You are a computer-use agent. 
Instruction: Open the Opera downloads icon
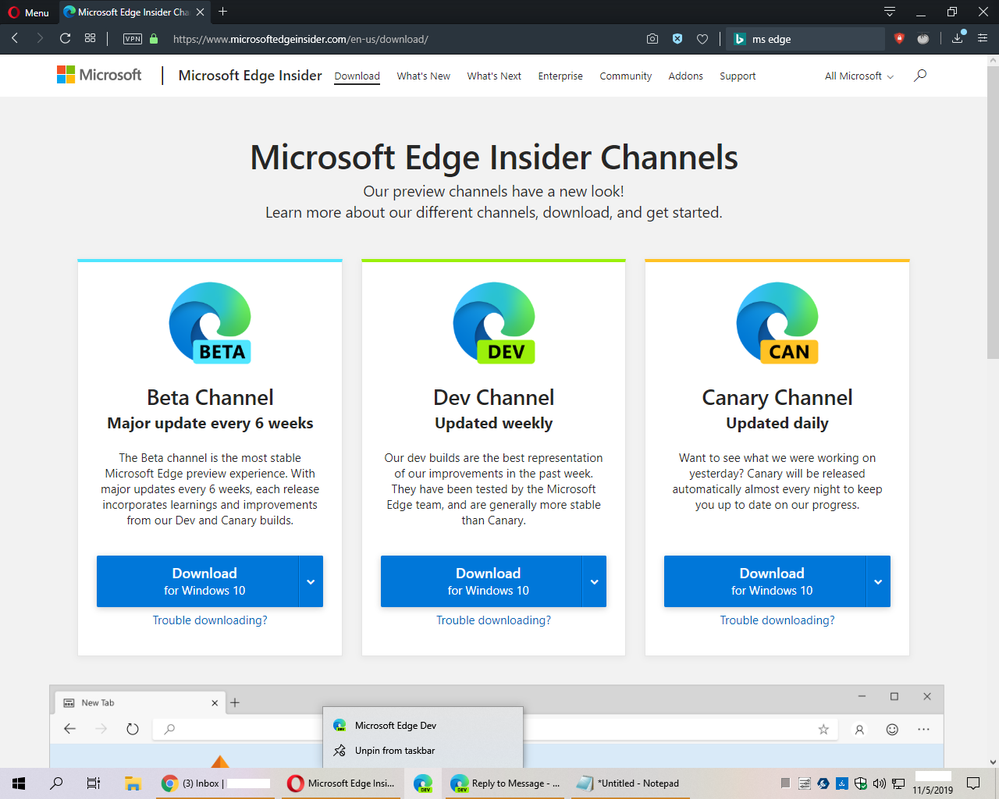957,38
